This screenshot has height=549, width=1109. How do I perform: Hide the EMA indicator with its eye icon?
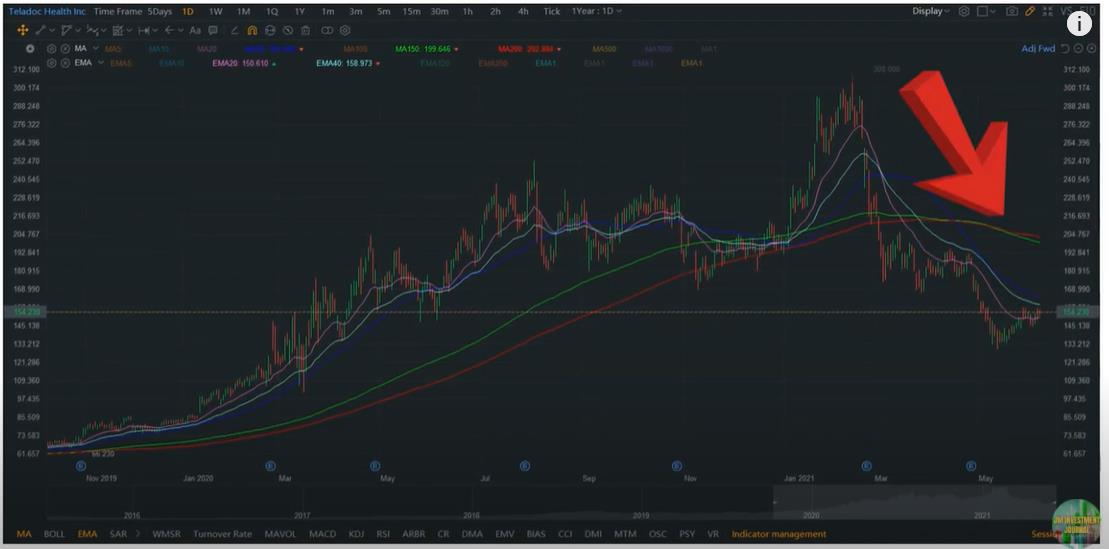point(65,63)
